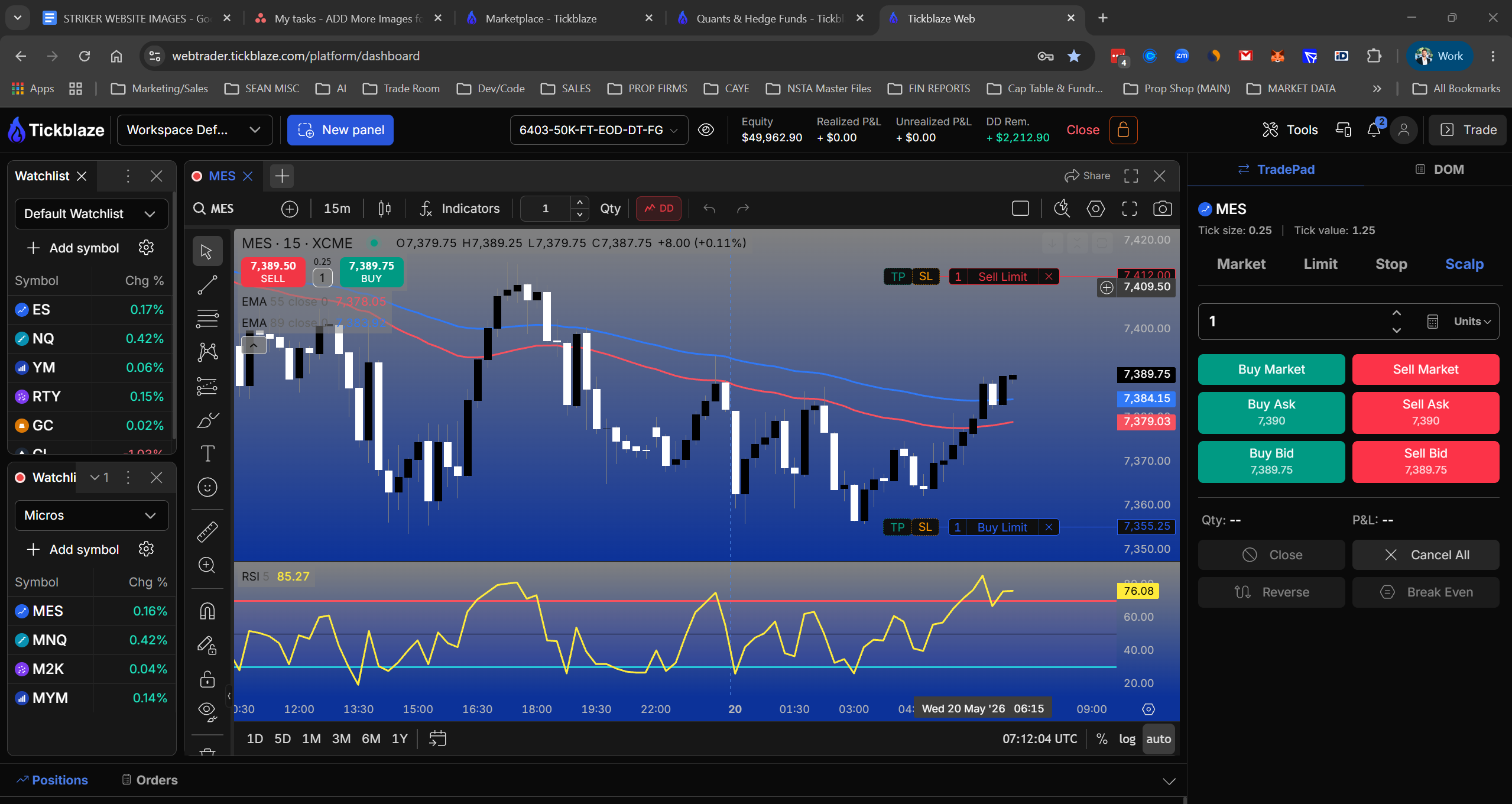
Task: Open the go-to-date calendar icon
Action: [x=437, y=739]
